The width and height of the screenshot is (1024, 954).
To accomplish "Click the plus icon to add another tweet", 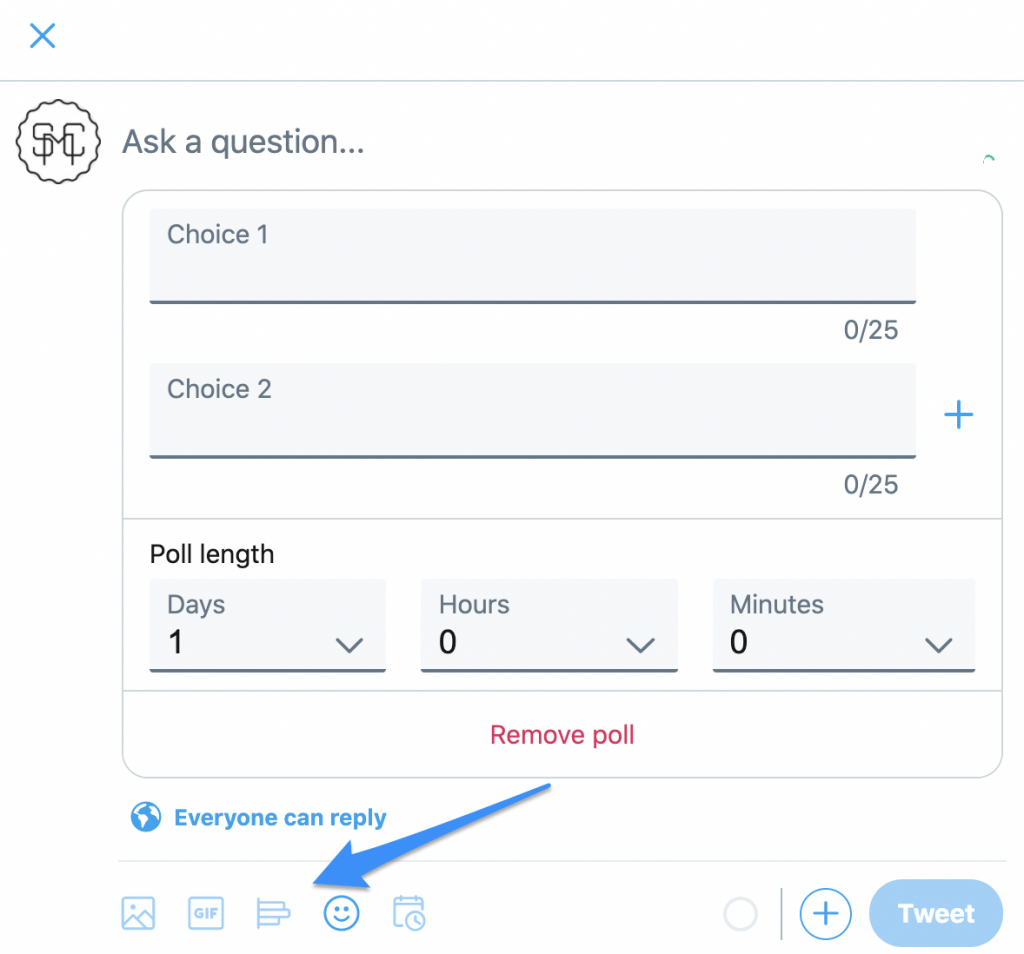I will click(x=825, y=913).
